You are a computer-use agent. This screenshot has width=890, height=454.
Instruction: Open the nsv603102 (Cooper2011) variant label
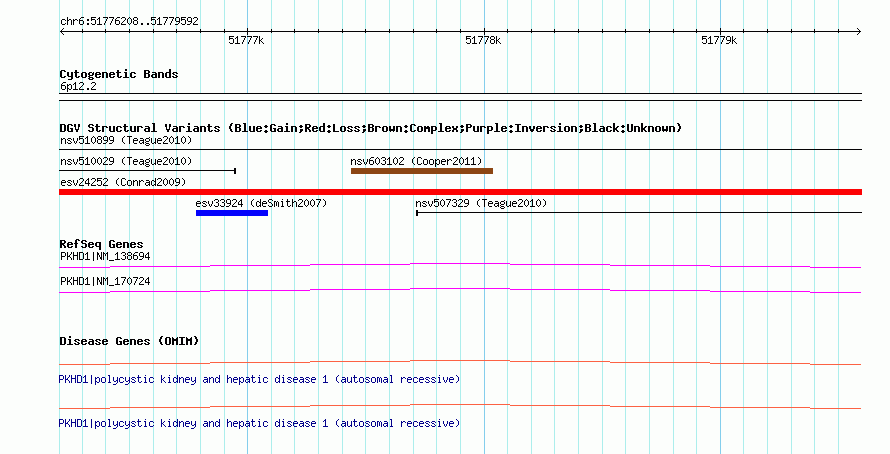pos(416,161)
